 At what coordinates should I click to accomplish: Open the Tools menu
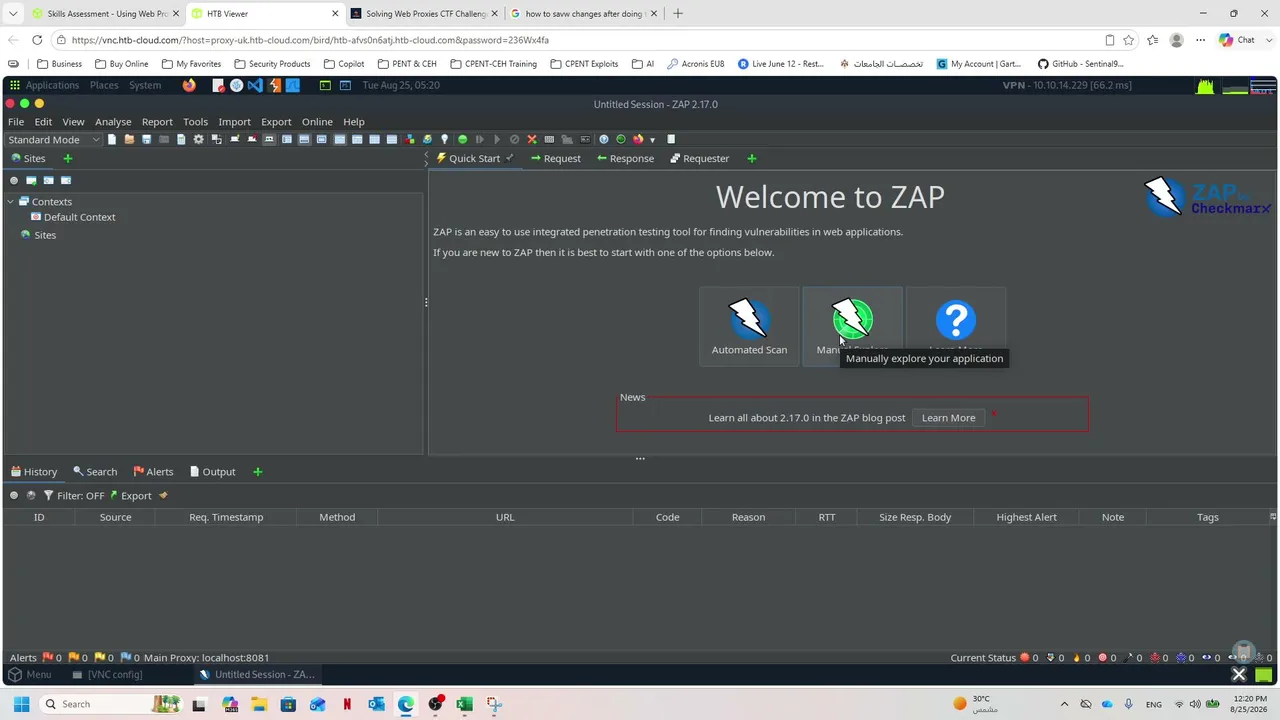[x=195, y=122]
